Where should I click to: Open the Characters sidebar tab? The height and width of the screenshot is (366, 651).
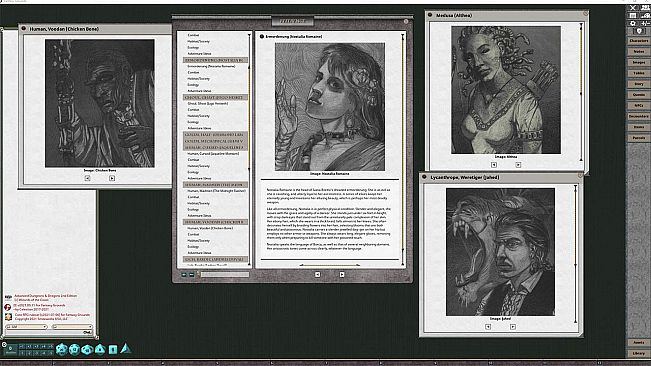pos(639,41)
